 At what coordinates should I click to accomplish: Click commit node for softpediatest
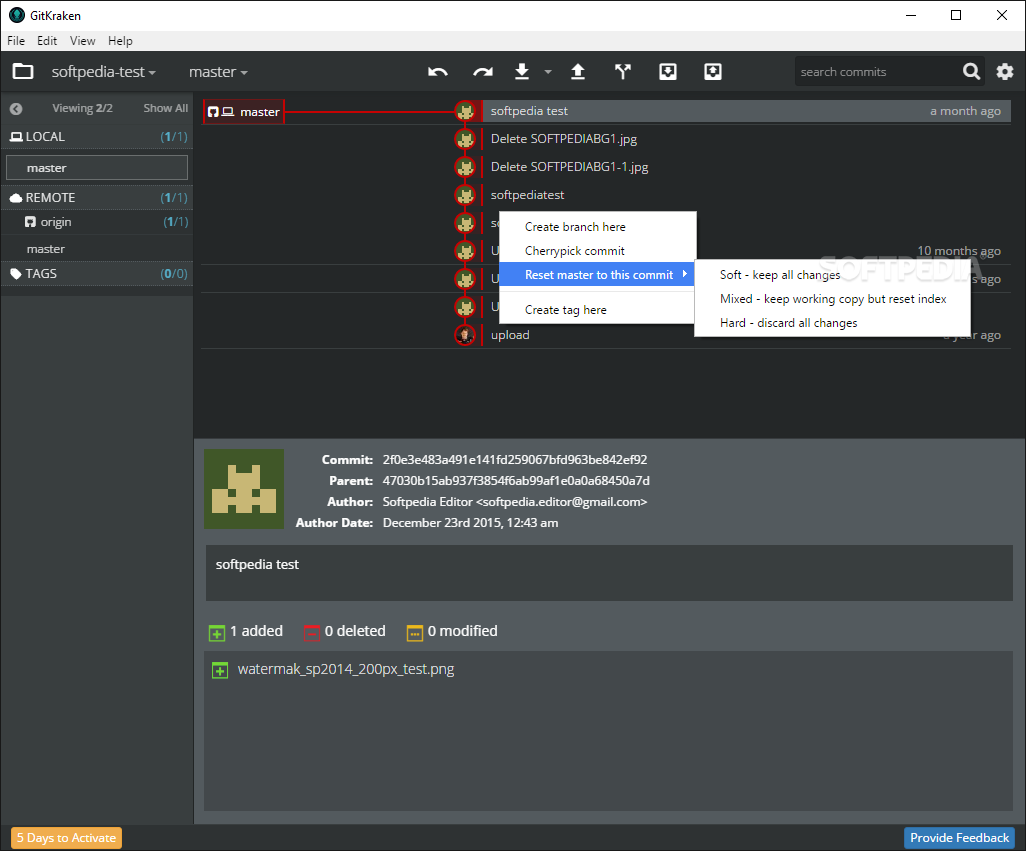[x=465, y=195]
